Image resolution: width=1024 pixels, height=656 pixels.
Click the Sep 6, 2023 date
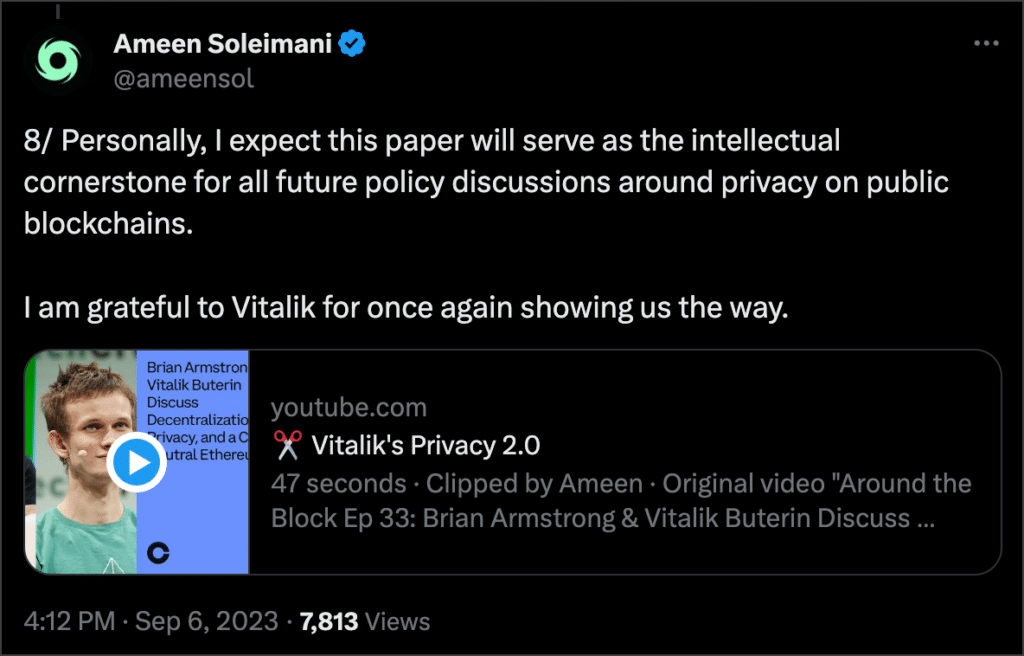pyautogui.click(x=207, y=621)
